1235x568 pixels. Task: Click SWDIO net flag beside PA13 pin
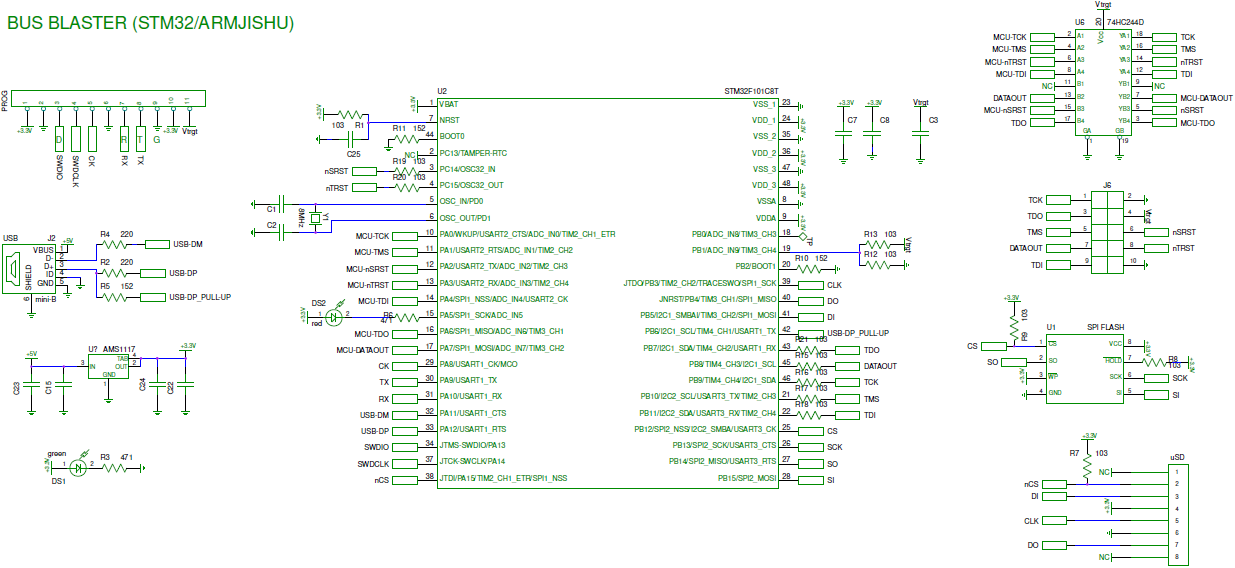pyautogui.click(x=403, y=447)
